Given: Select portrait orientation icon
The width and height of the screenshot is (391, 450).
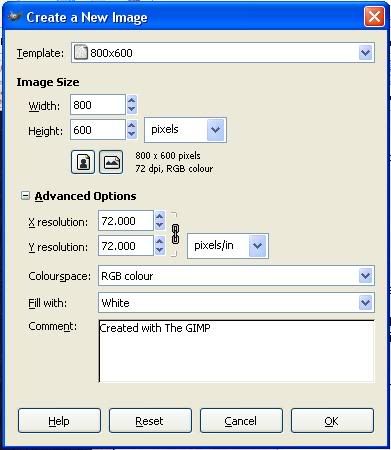Looking at the screenshot, I should pos(83,162).
